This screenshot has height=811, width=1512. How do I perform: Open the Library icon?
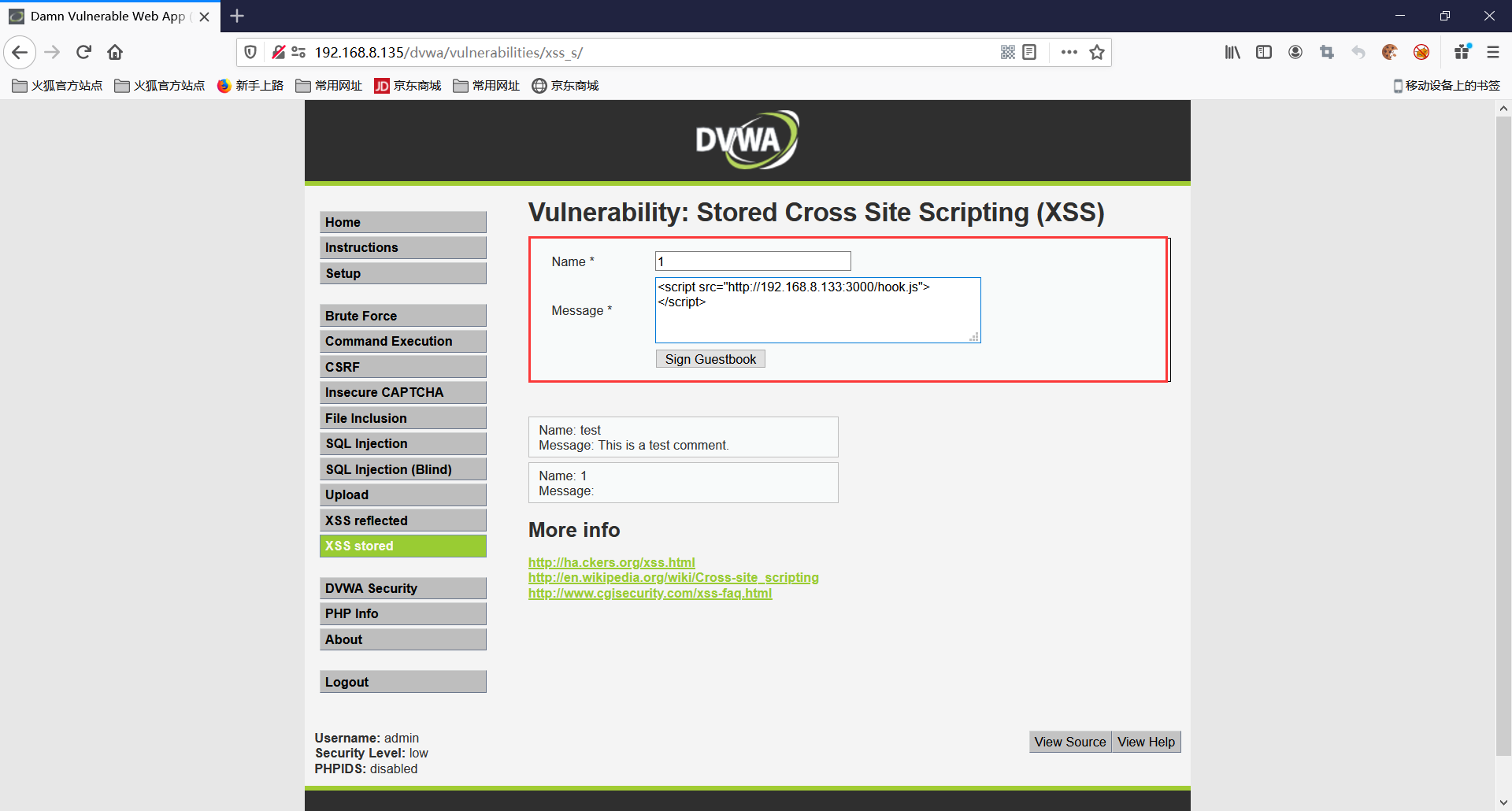tap(1232, 52)
